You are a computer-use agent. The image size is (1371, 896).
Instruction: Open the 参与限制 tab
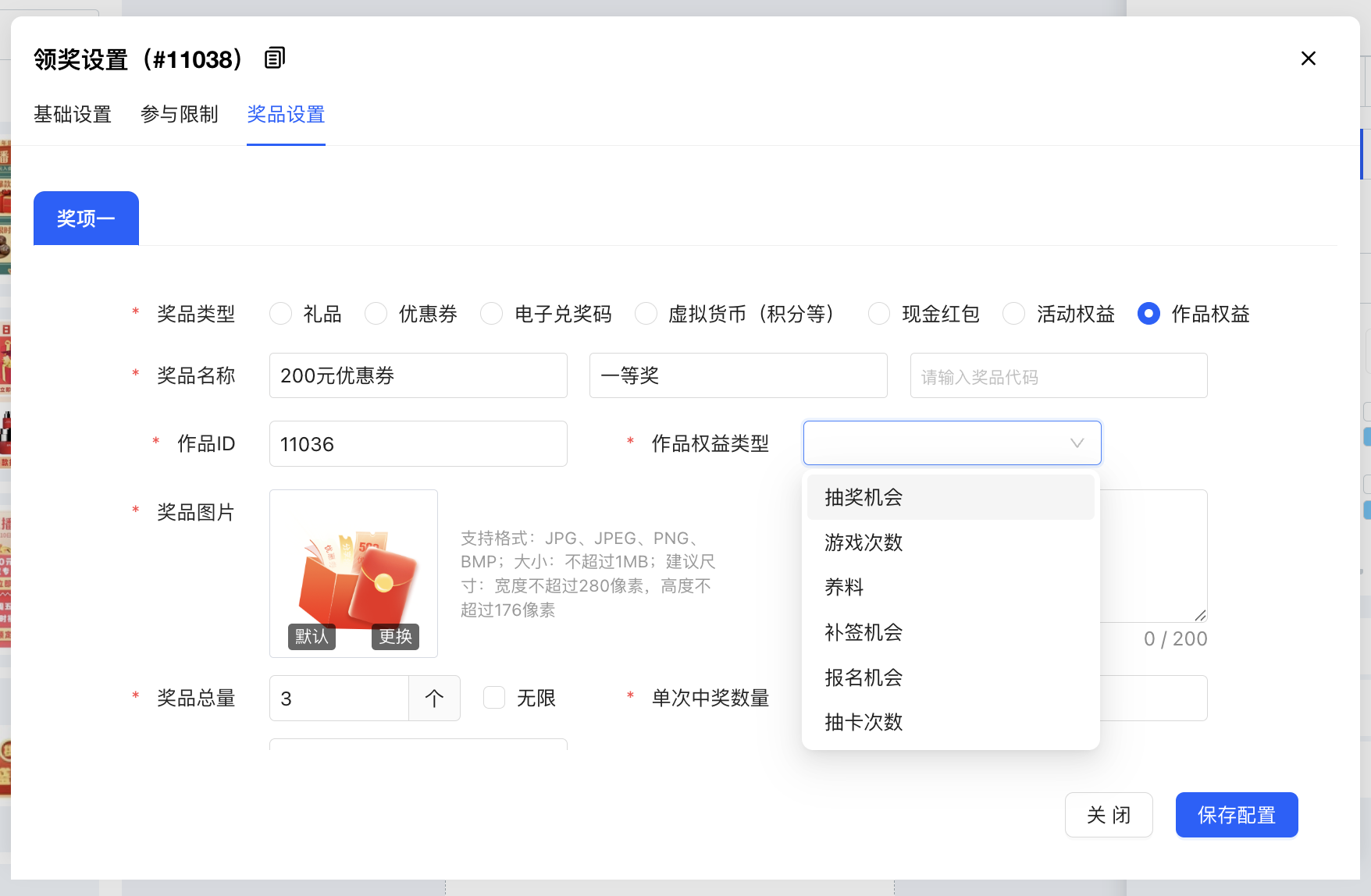pyautogui.click(x=180, y=115)
